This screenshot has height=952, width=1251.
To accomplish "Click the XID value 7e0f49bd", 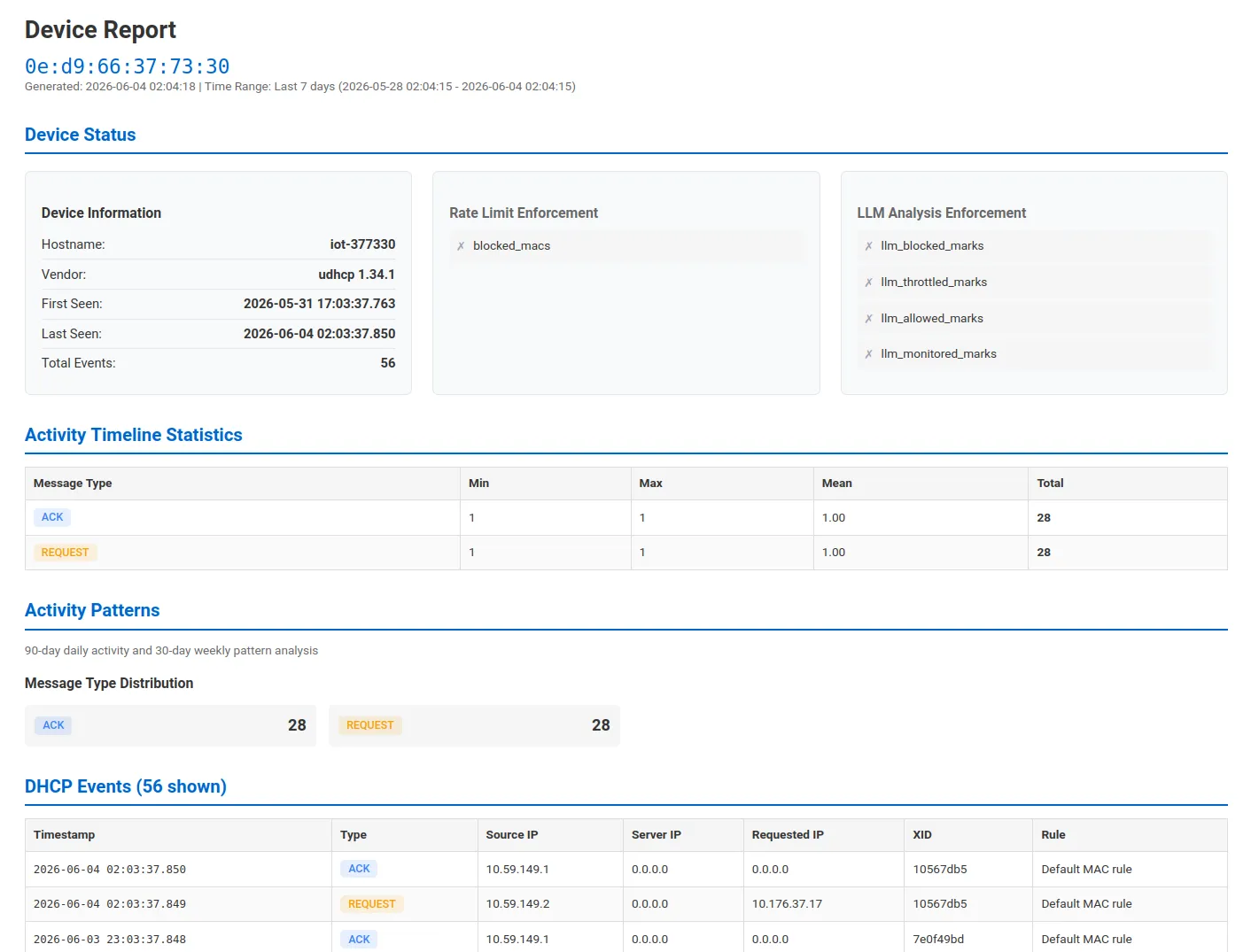I will point(938,940).
